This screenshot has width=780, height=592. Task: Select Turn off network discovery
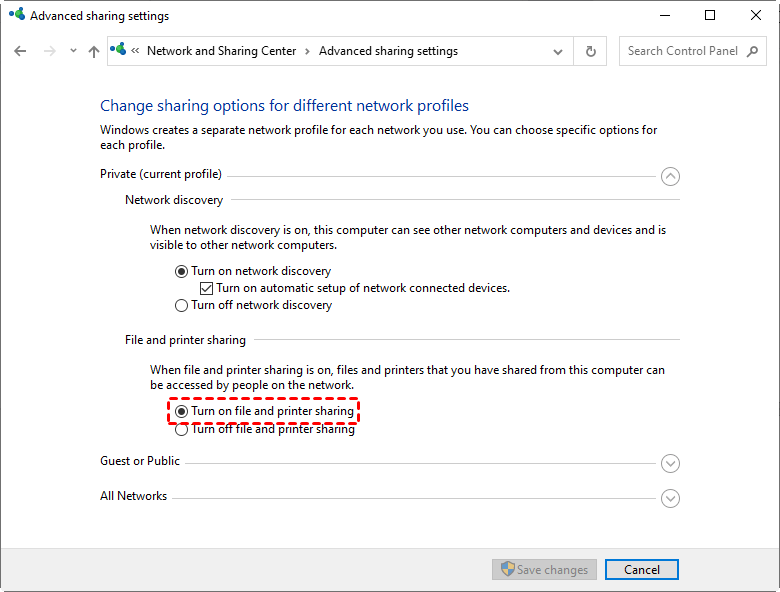point(181,305)
